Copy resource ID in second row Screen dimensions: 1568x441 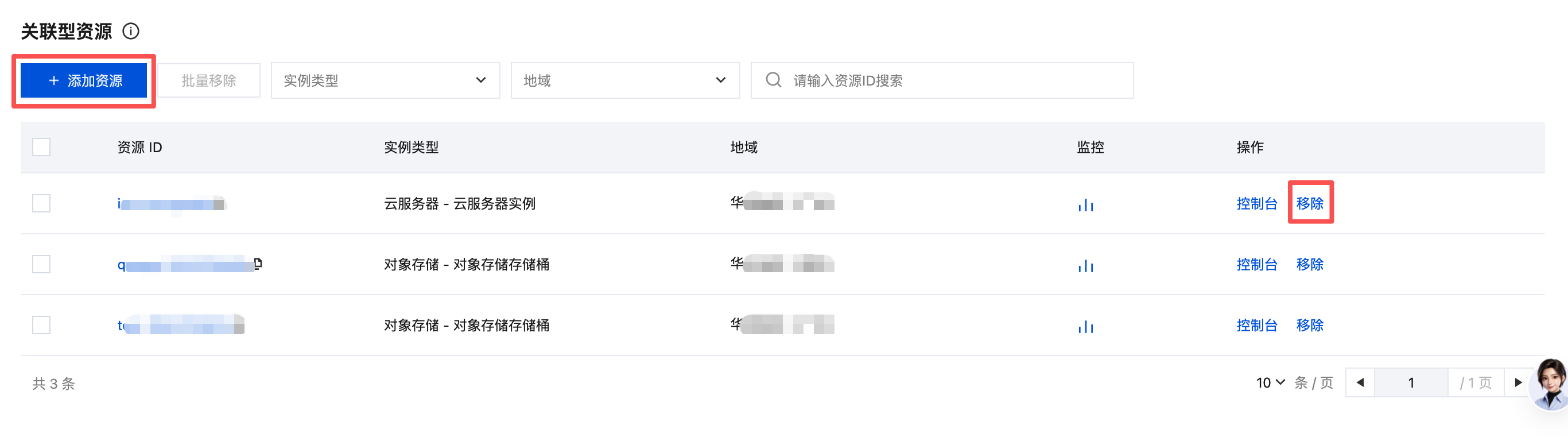pyautogui.click(x=258, y=264)
